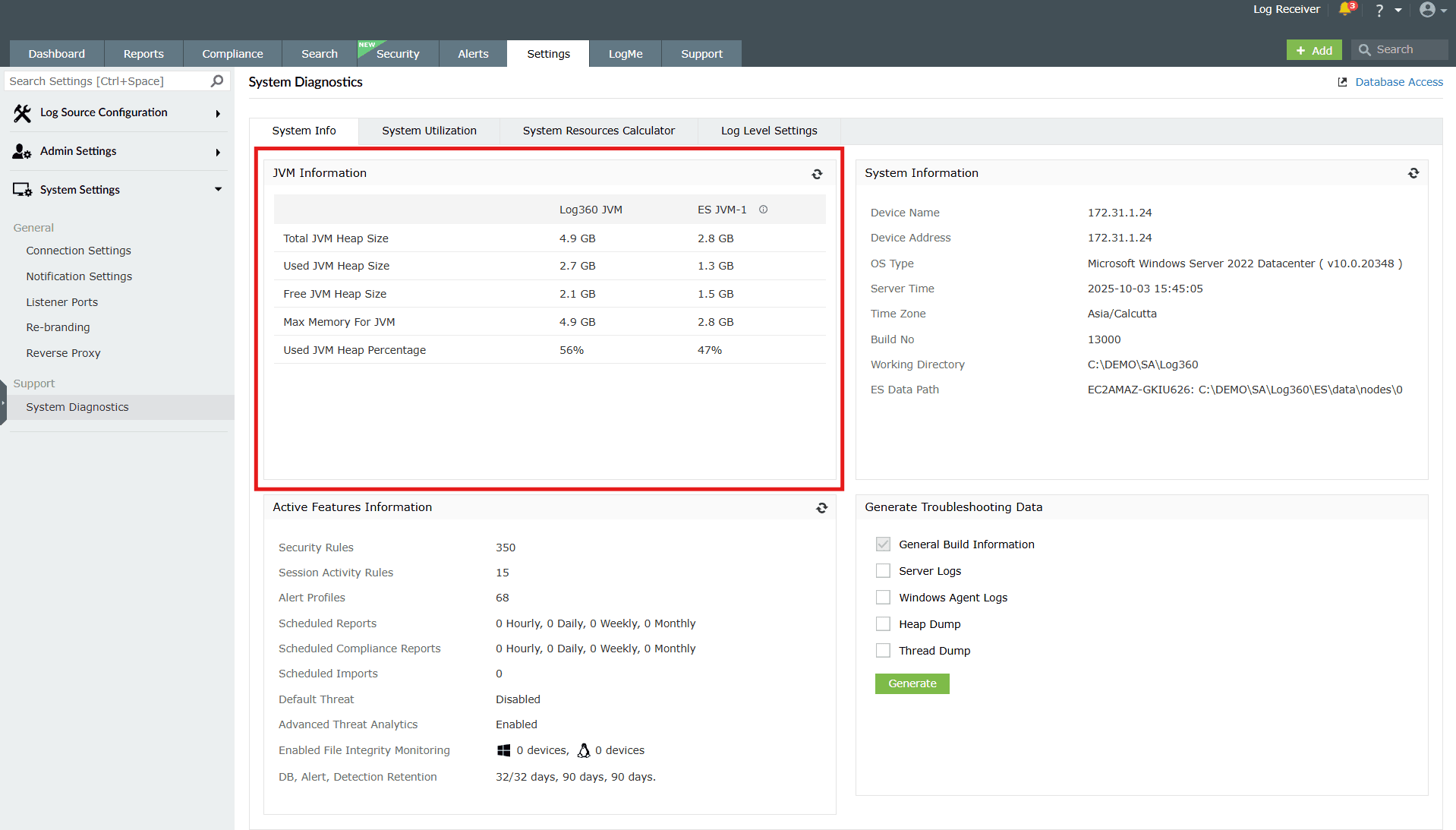This screenshot has height=830, width=1456.
Task: Open Reverse Proxy in sidebar
Action: point(63,353)
